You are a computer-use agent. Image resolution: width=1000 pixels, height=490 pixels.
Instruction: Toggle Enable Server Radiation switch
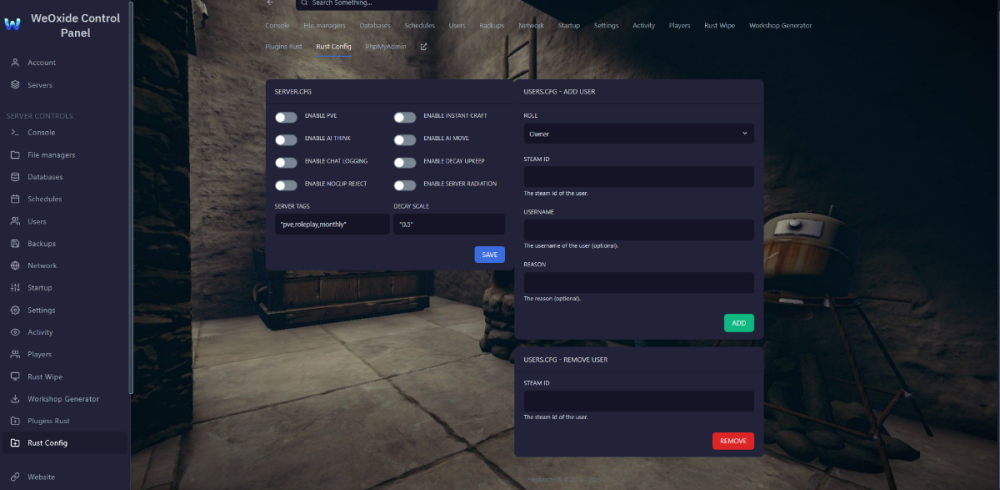[x=404, y=185]
